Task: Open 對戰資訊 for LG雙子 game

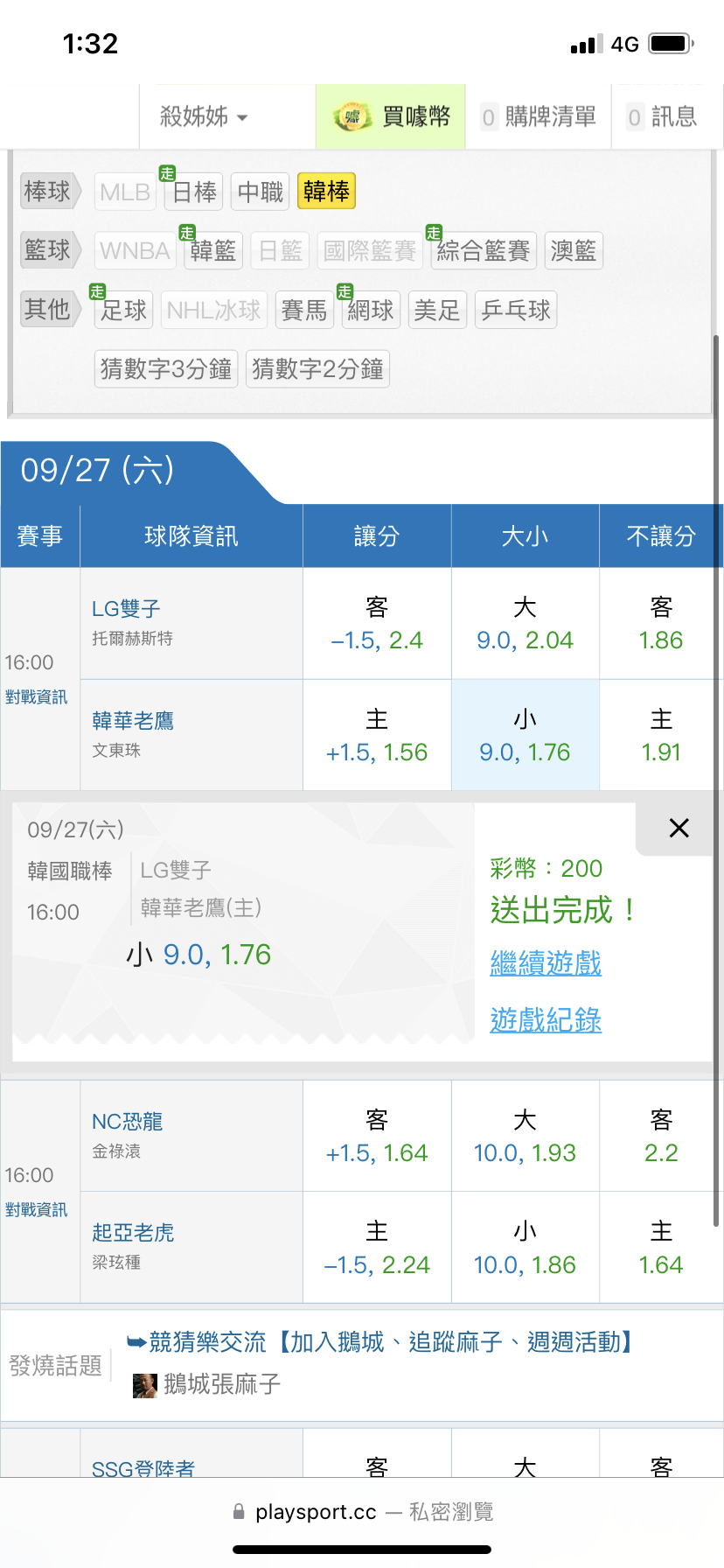Action: tap(36, 697)
